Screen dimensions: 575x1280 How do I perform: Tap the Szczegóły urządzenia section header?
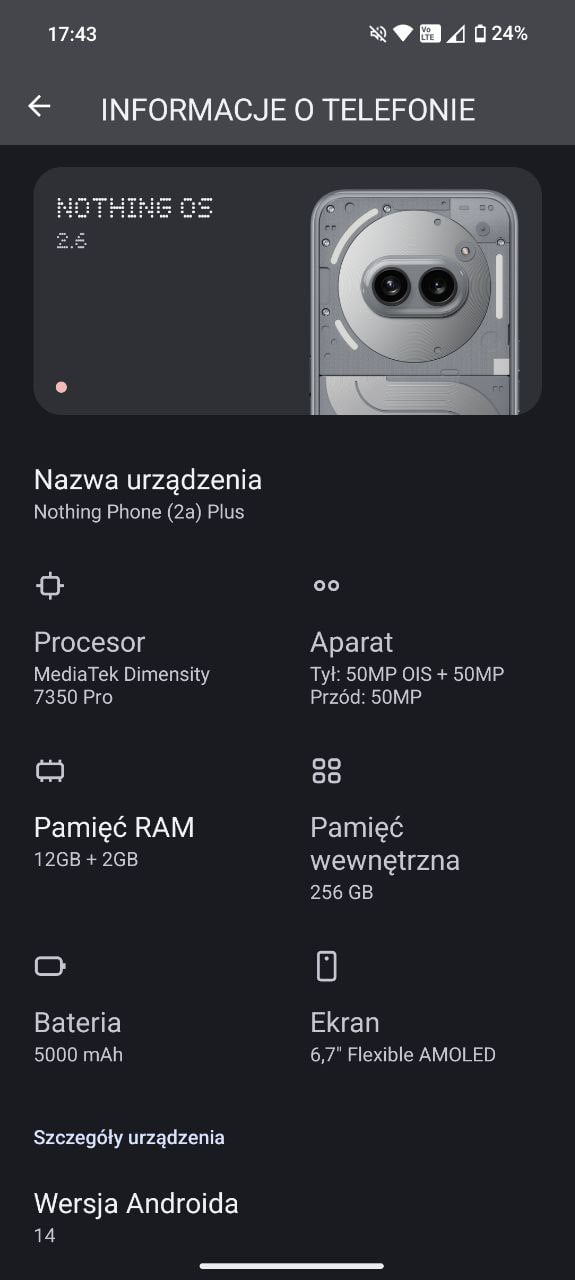click(129, 1137)
